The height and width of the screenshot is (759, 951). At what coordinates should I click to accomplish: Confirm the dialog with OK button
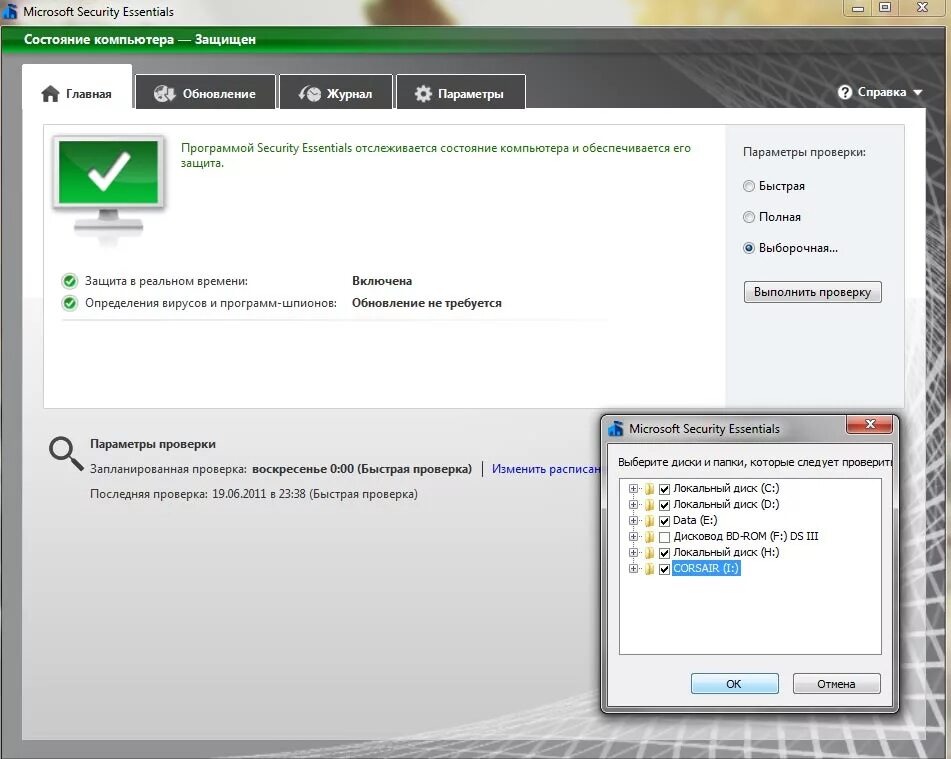coord(734,684)
